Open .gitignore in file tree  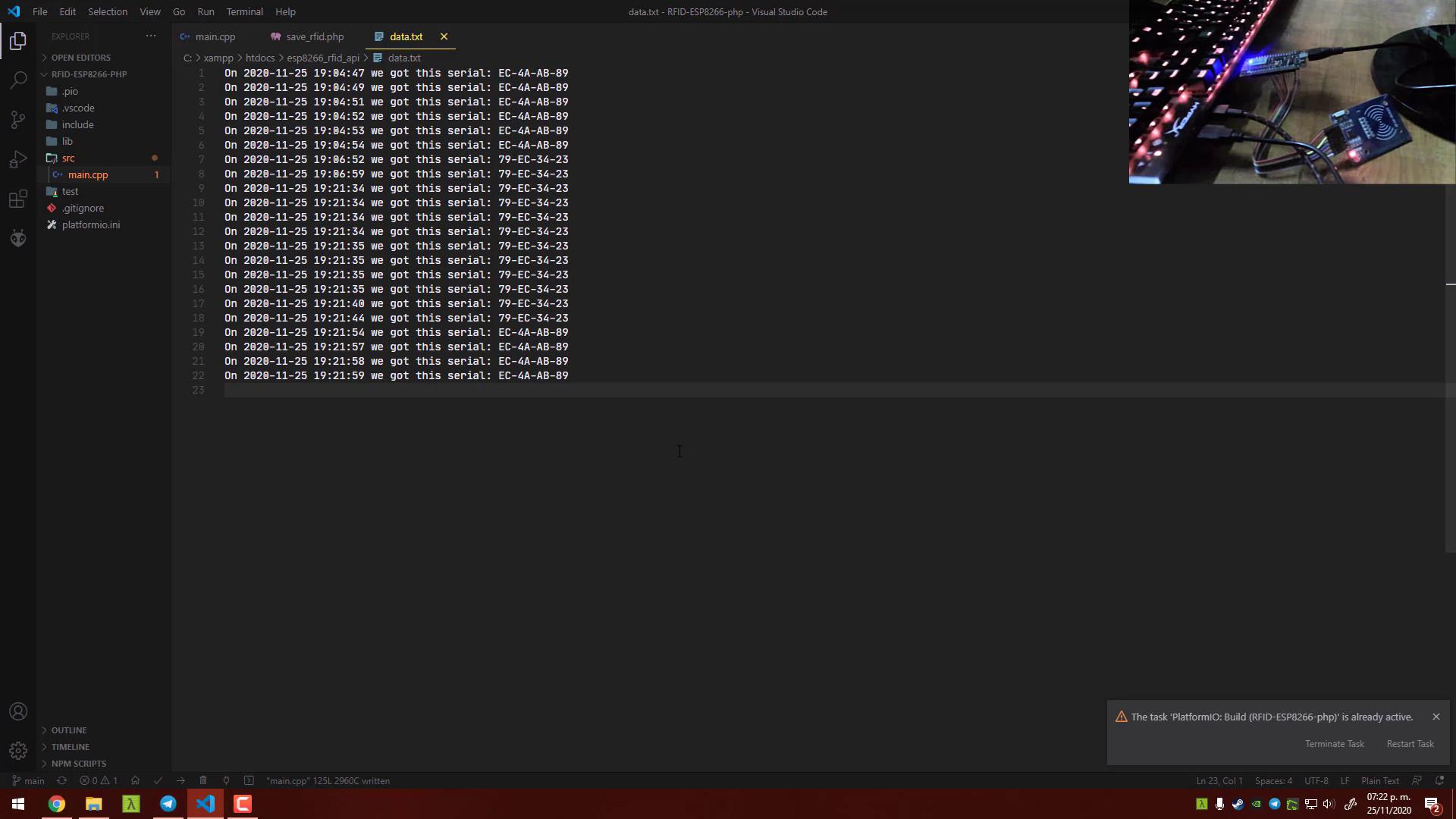pyautogui.click(x=83, y=208)
